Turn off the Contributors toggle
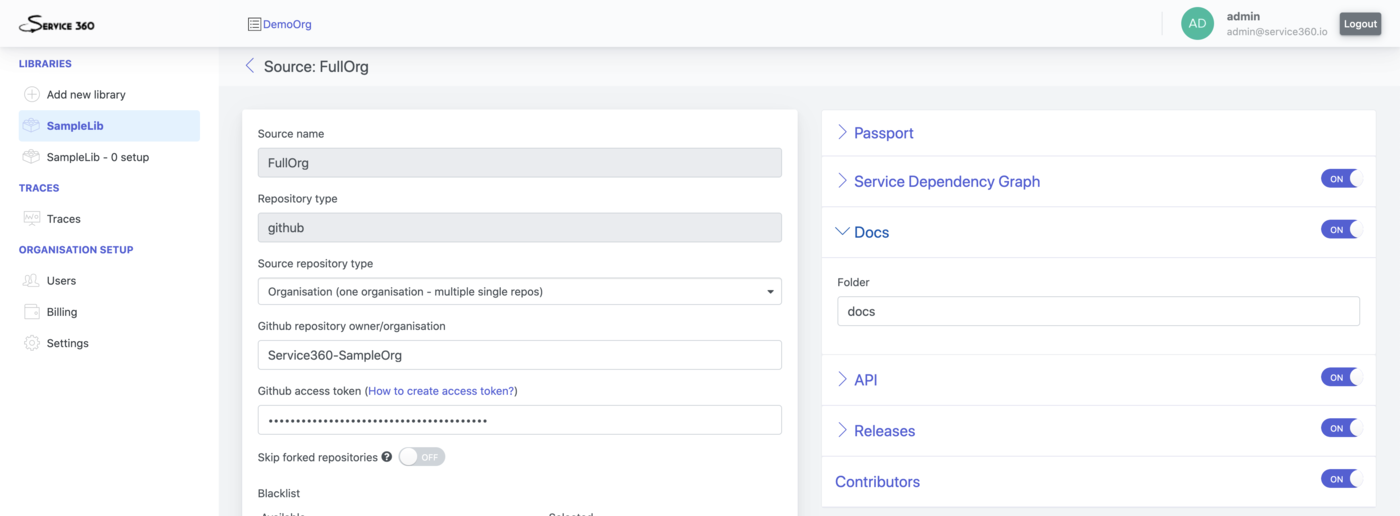The height and width of the screenshot is (516, 1400). [x=1341, y=479]
